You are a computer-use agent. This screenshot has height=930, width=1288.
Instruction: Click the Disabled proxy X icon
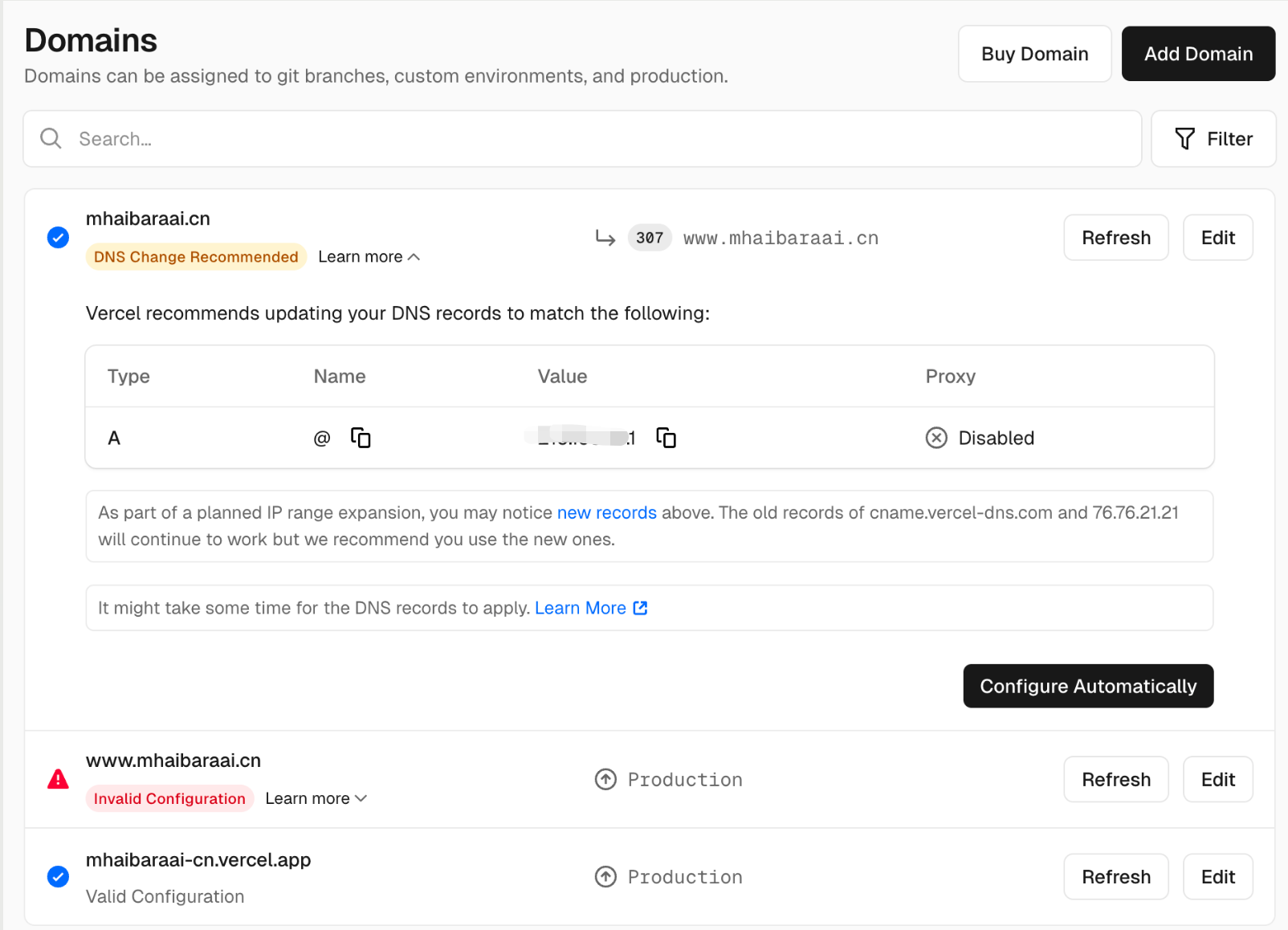pyautogui.click(x=936, y=438)
